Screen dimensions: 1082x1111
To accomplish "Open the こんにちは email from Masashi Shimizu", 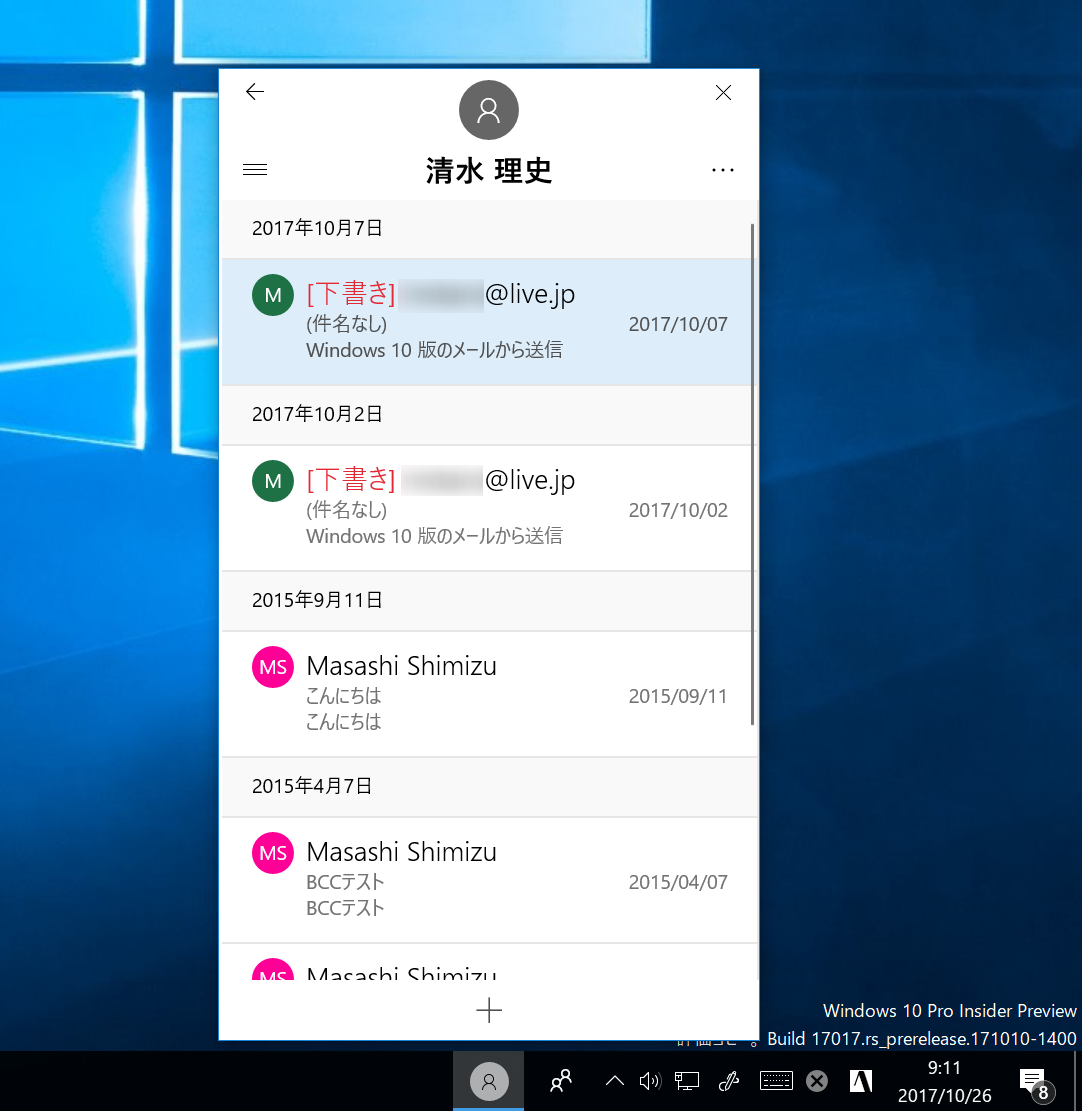I will click(487, 694).
